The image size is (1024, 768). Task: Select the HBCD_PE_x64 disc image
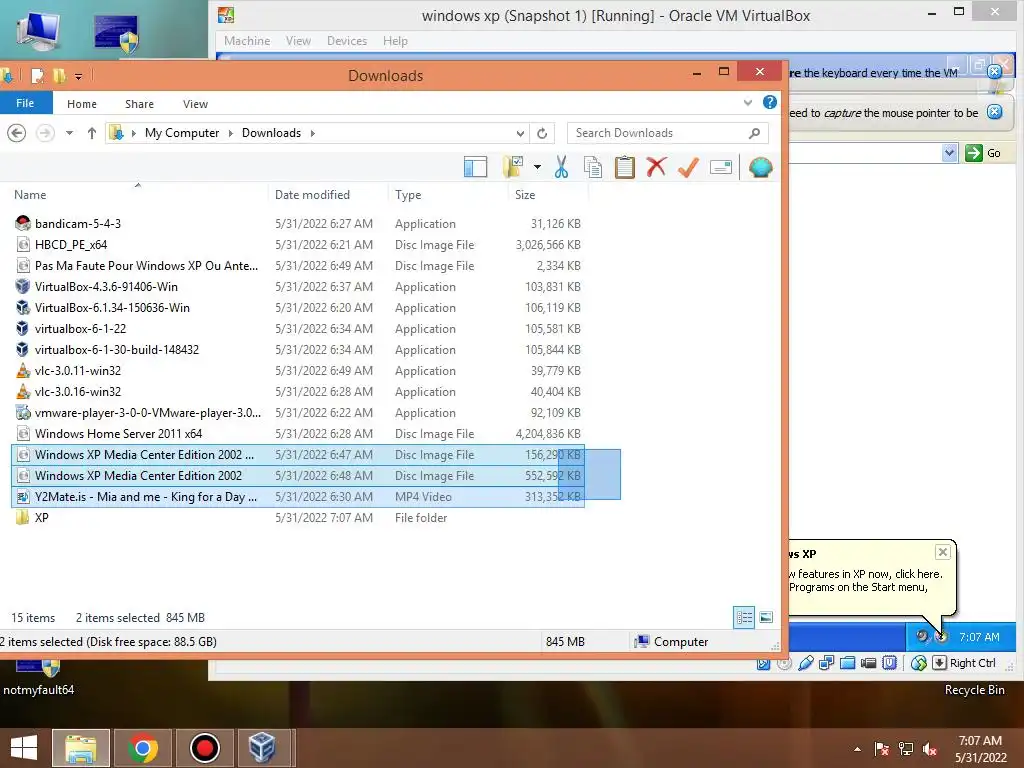71,244
